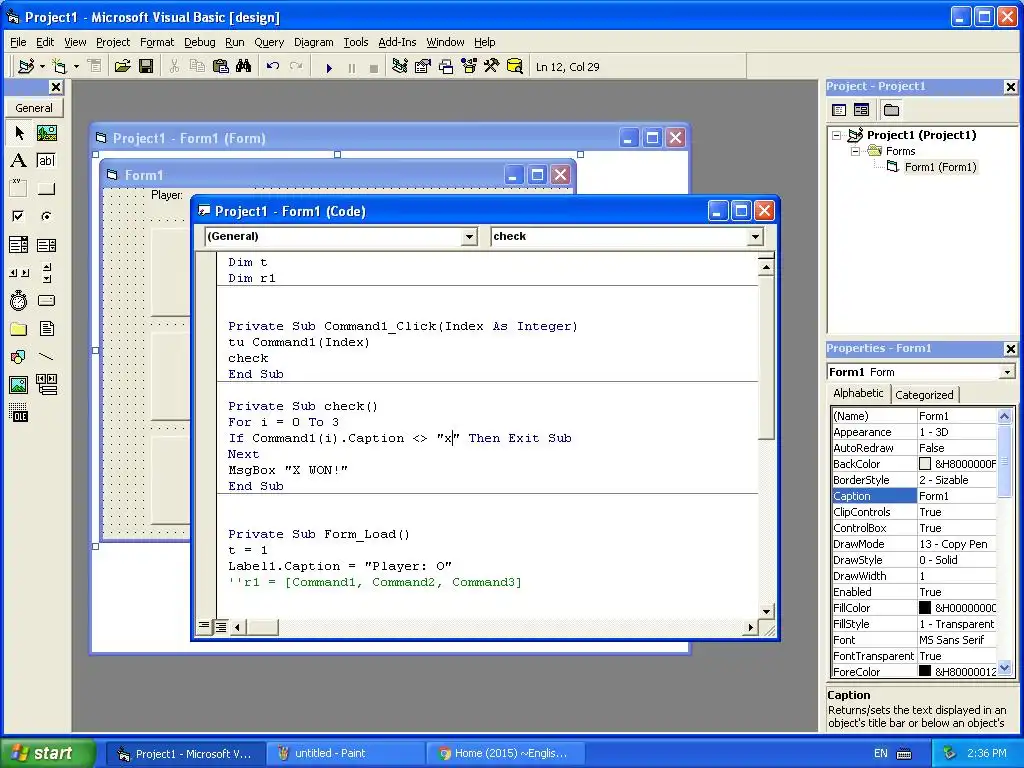
Task: Click the Find binoculars toolbar icon
Action: point(244,67)
